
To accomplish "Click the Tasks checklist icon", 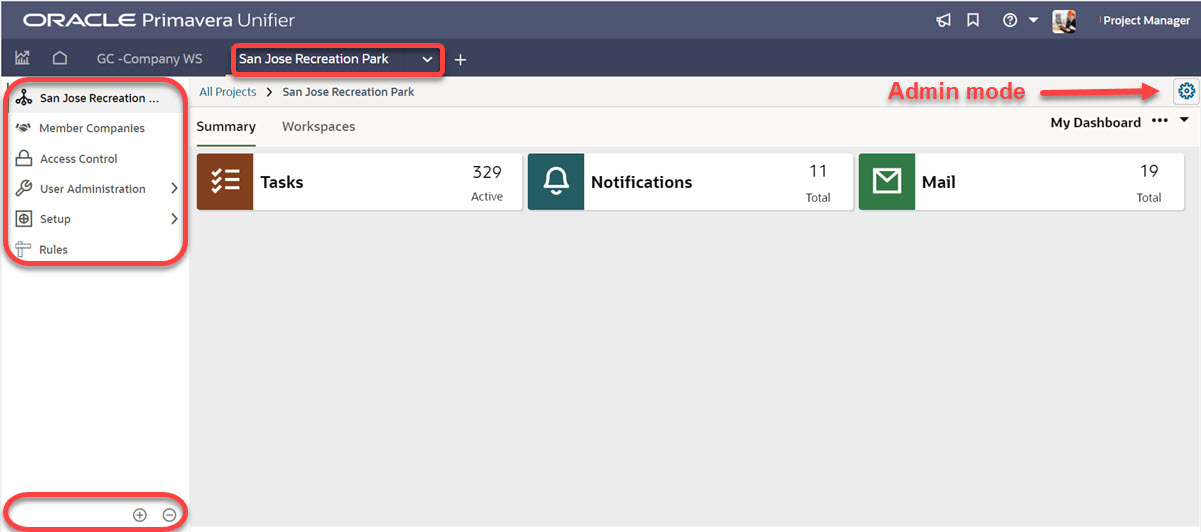I will (225, 182).
